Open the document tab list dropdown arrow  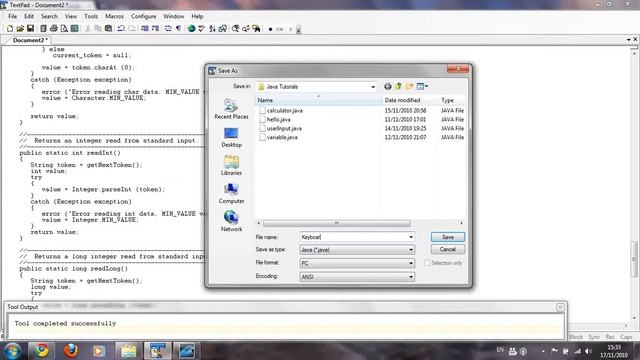(x=629, y=40)
